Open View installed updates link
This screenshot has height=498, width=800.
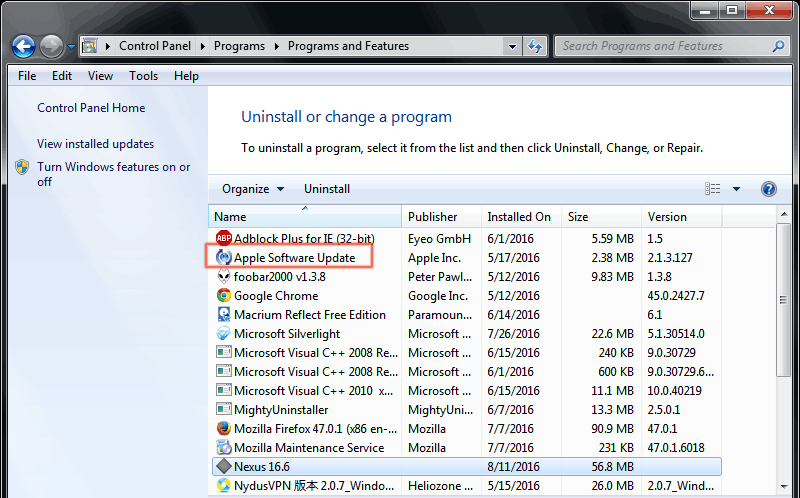95,144
